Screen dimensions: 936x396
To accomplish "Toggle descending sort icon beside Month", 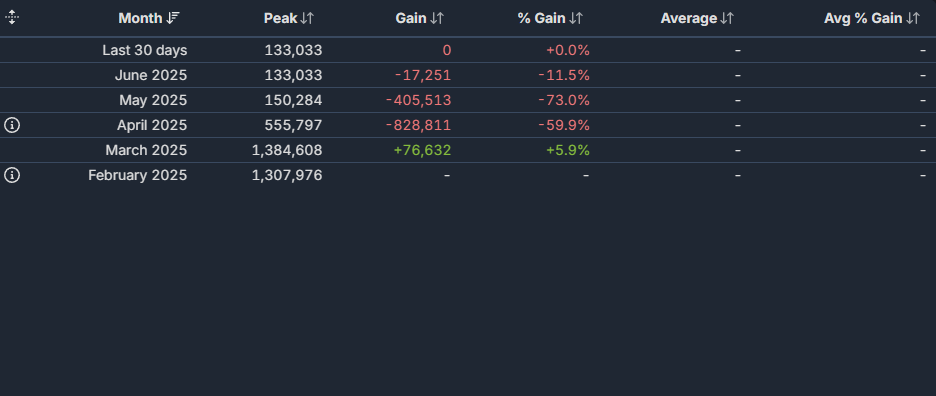I will coord(173,19).
